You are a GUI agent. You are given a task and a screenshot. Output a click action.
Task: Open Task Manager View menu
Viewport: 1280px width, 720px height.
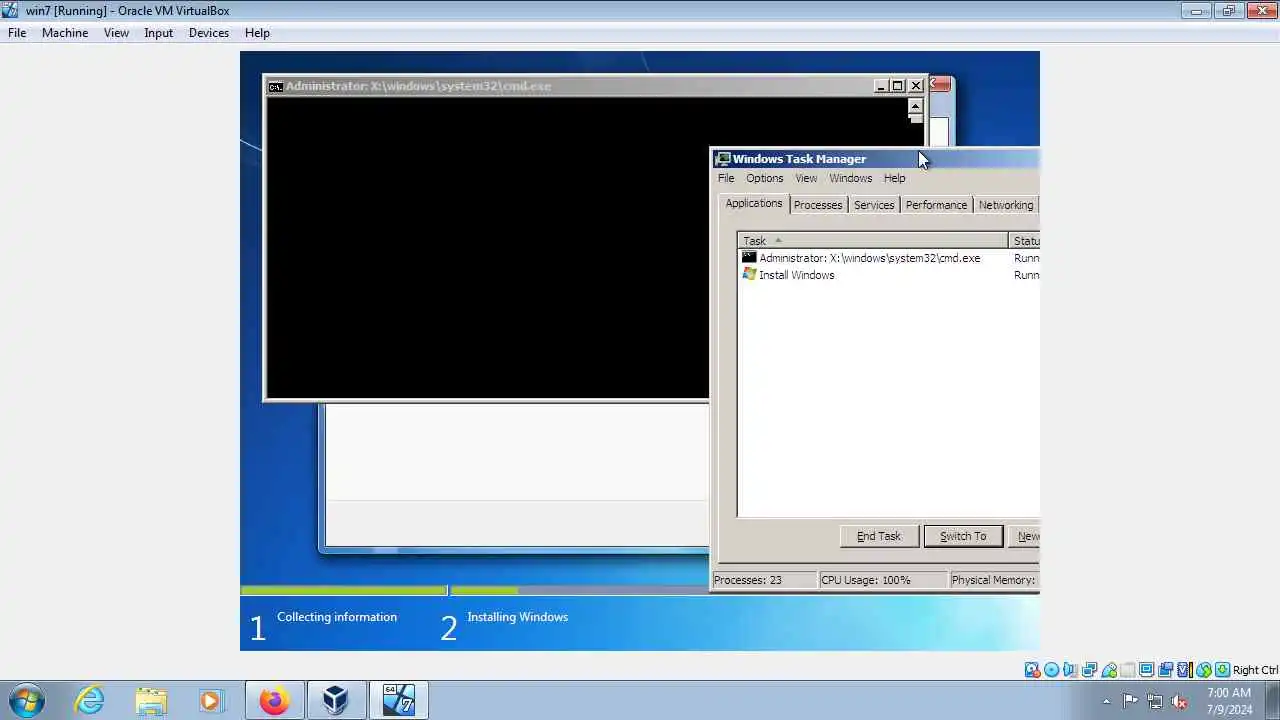pos(806,178)
